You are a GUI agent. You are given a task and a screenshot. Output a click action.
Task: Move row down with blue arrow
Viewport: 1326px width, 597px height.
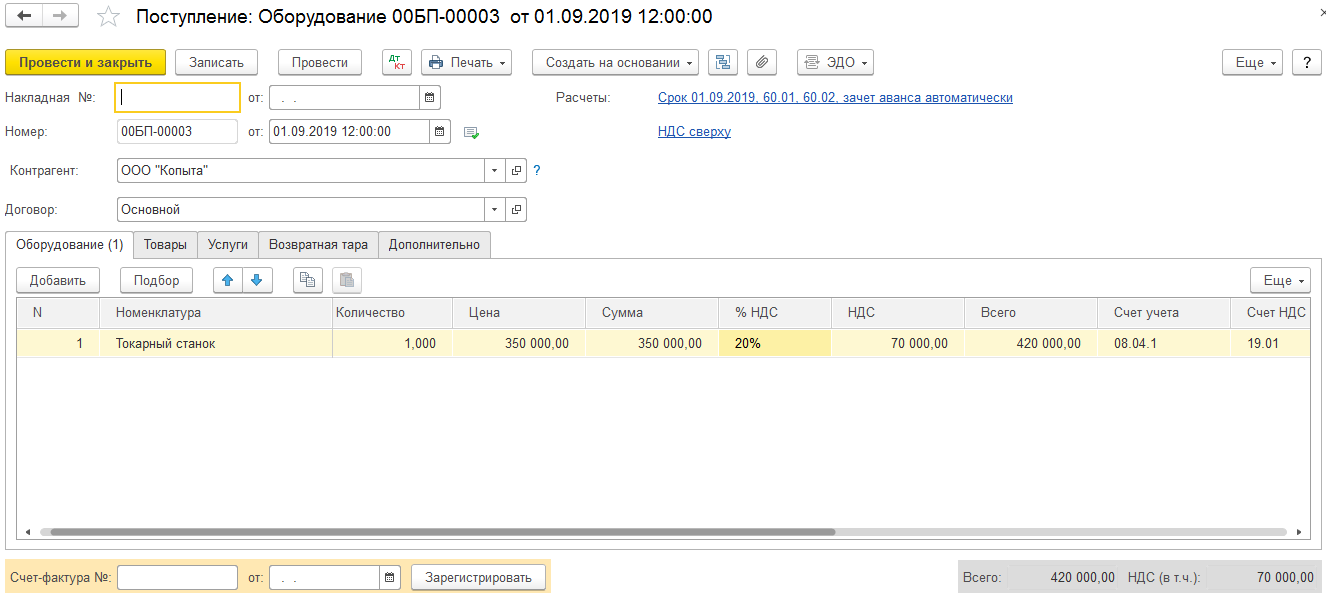pos(256,280)
